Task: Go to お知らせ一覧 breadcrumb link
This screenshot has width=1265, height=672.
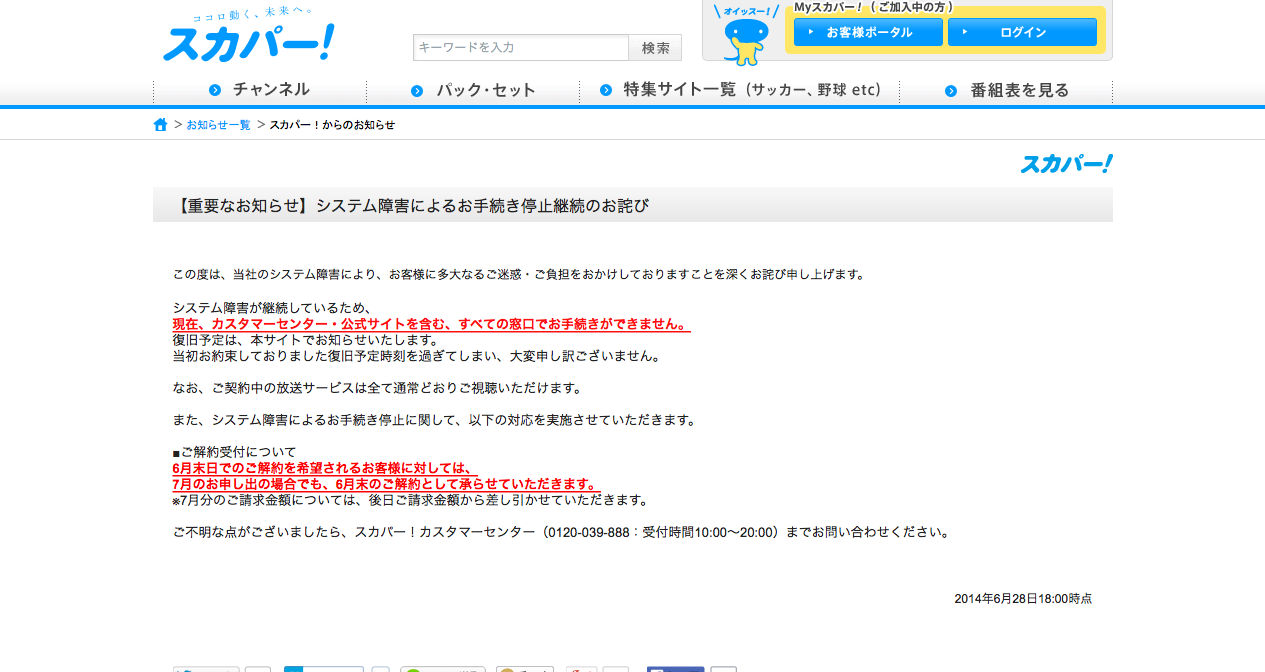Action: (219, 125)
